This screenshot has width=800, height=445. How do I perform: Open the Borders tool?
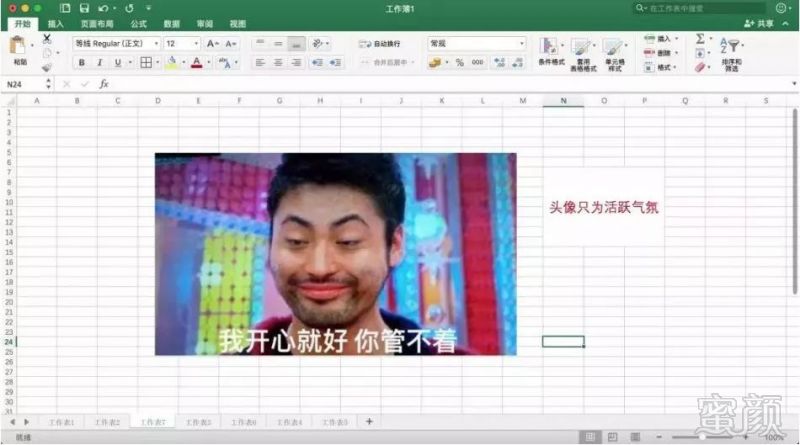tap(146, 62)
